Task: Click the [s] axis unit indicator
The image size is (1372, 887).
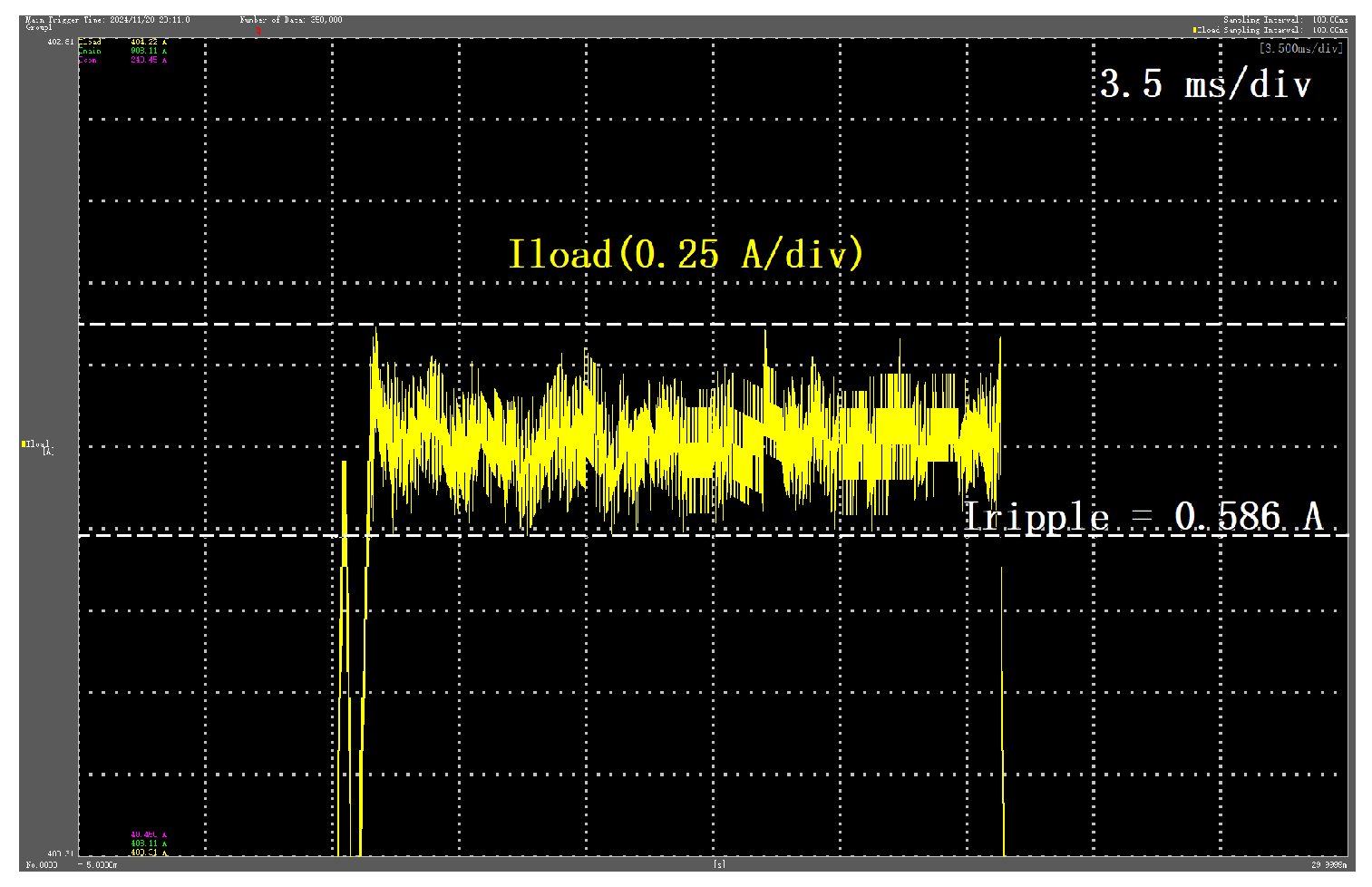Action: (717, 865)
